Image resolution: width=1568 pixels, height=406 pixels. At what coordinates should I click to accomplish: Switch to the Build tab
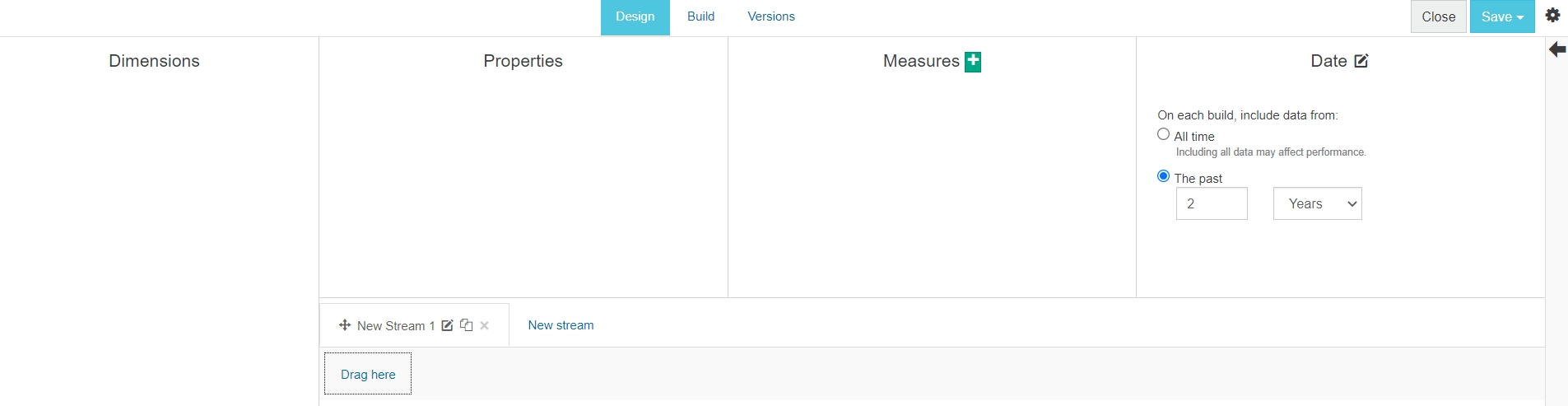tap(700, 16)
